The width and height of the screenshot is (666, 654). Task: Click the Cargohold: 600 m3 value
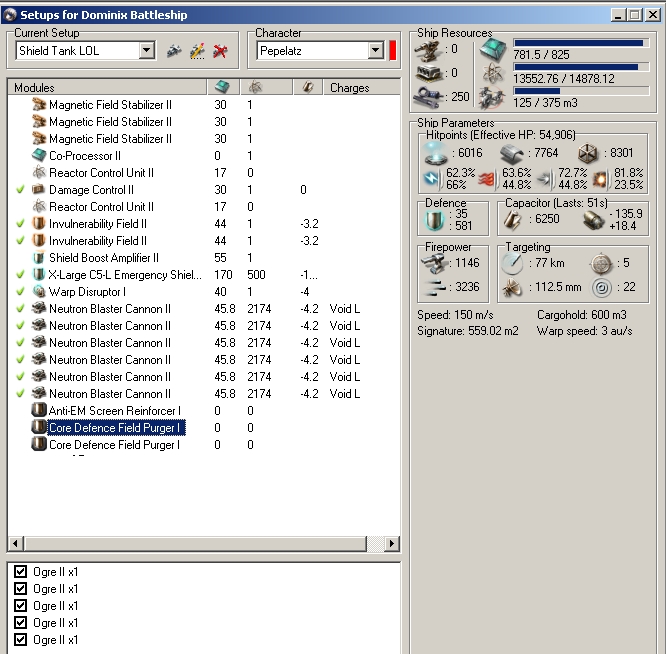click(x=581, y=315)
